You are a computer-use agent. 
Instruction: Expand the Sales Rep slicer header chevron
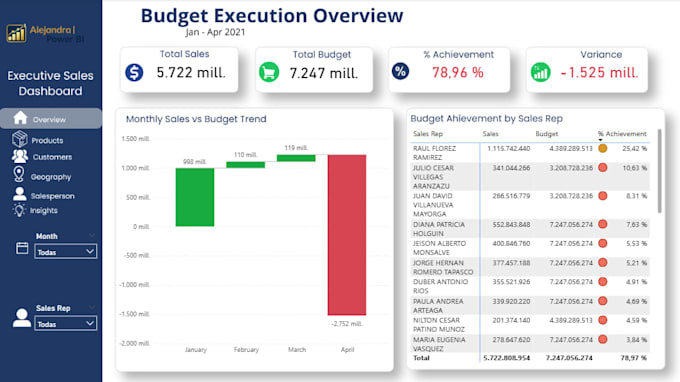[92, 307]
